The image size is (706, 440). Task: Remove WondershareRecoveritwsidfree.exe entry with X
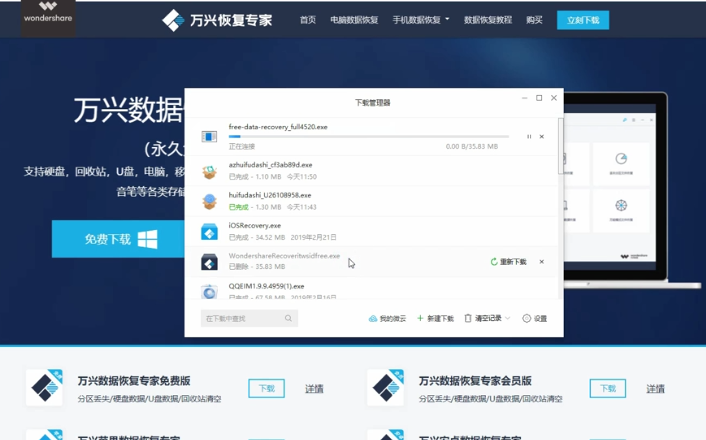tap(542, 262)
